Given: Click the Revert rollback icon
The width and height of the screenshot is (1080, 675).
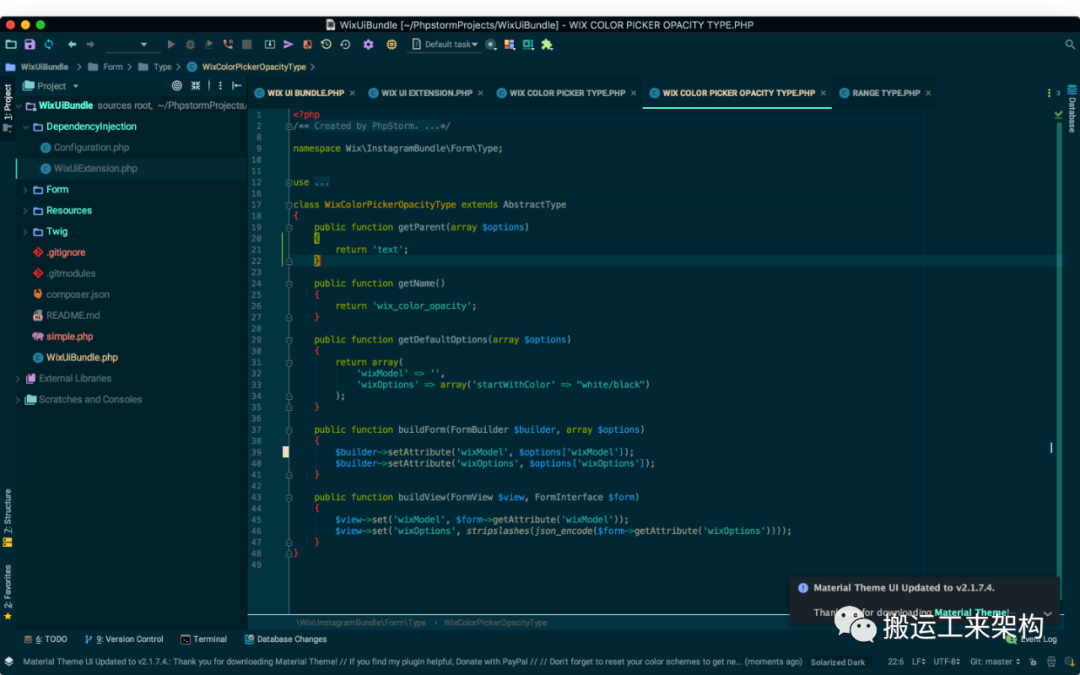Looking at the screenshot, I should coord(345,44).
